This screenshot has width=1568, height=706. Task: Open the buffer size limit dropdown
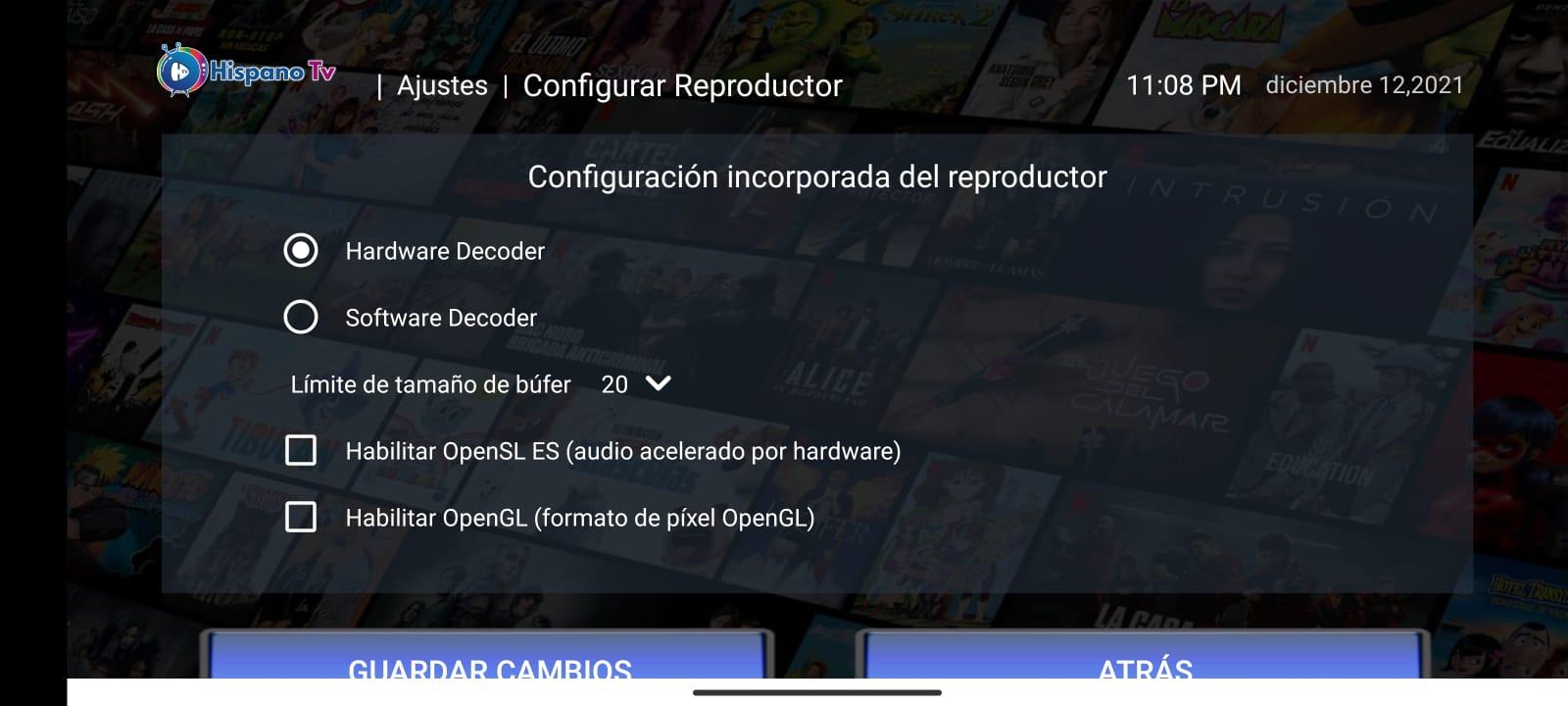point(636,384)
